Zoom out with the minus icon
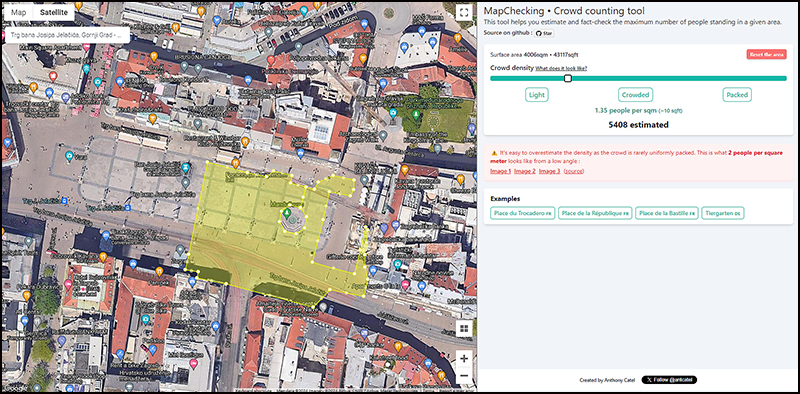 (464, 376)
